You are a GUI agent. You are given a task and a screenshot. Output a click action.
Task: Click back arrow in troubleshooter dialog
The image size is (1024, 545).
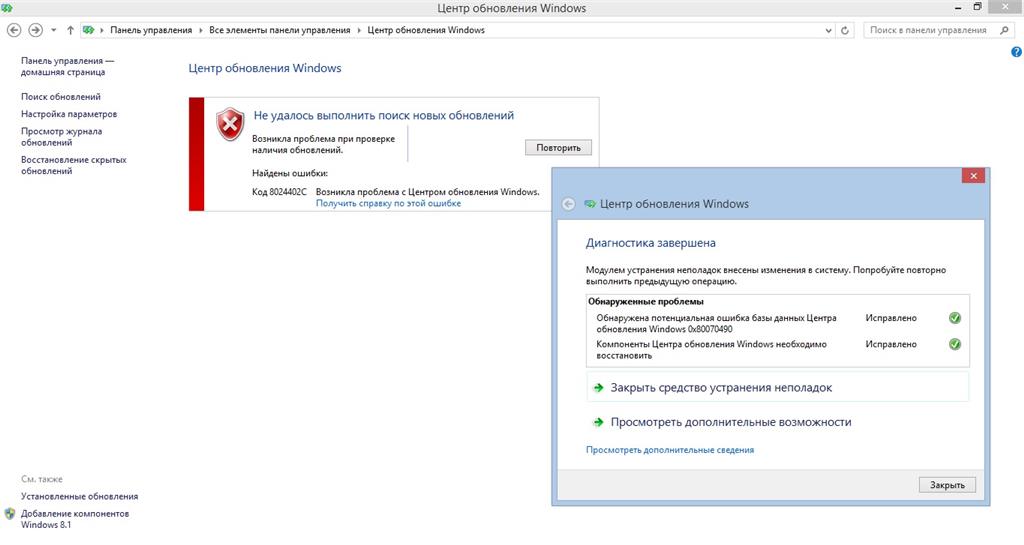[569, 204]
